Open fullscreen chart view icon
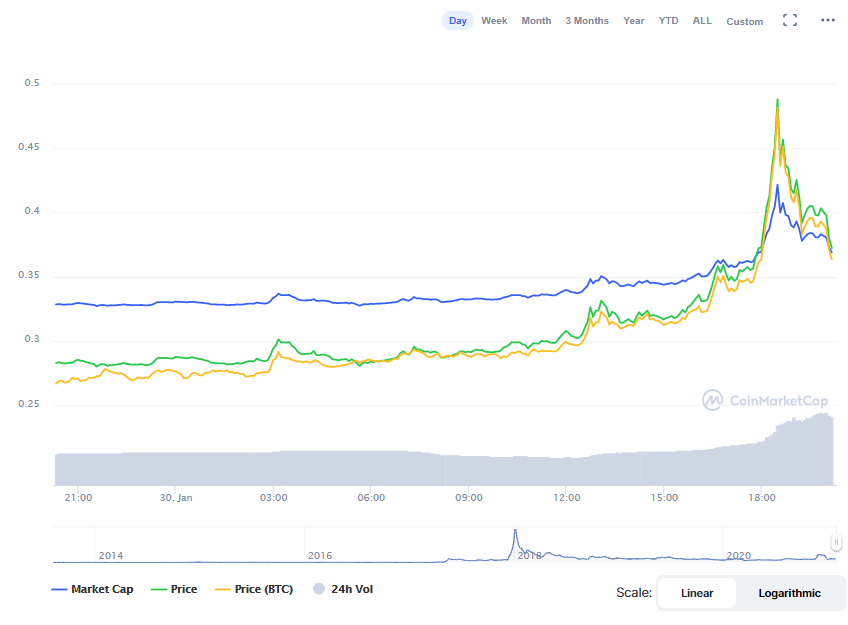Viewport: 848px width, 625px height. [x=790, y=20]
